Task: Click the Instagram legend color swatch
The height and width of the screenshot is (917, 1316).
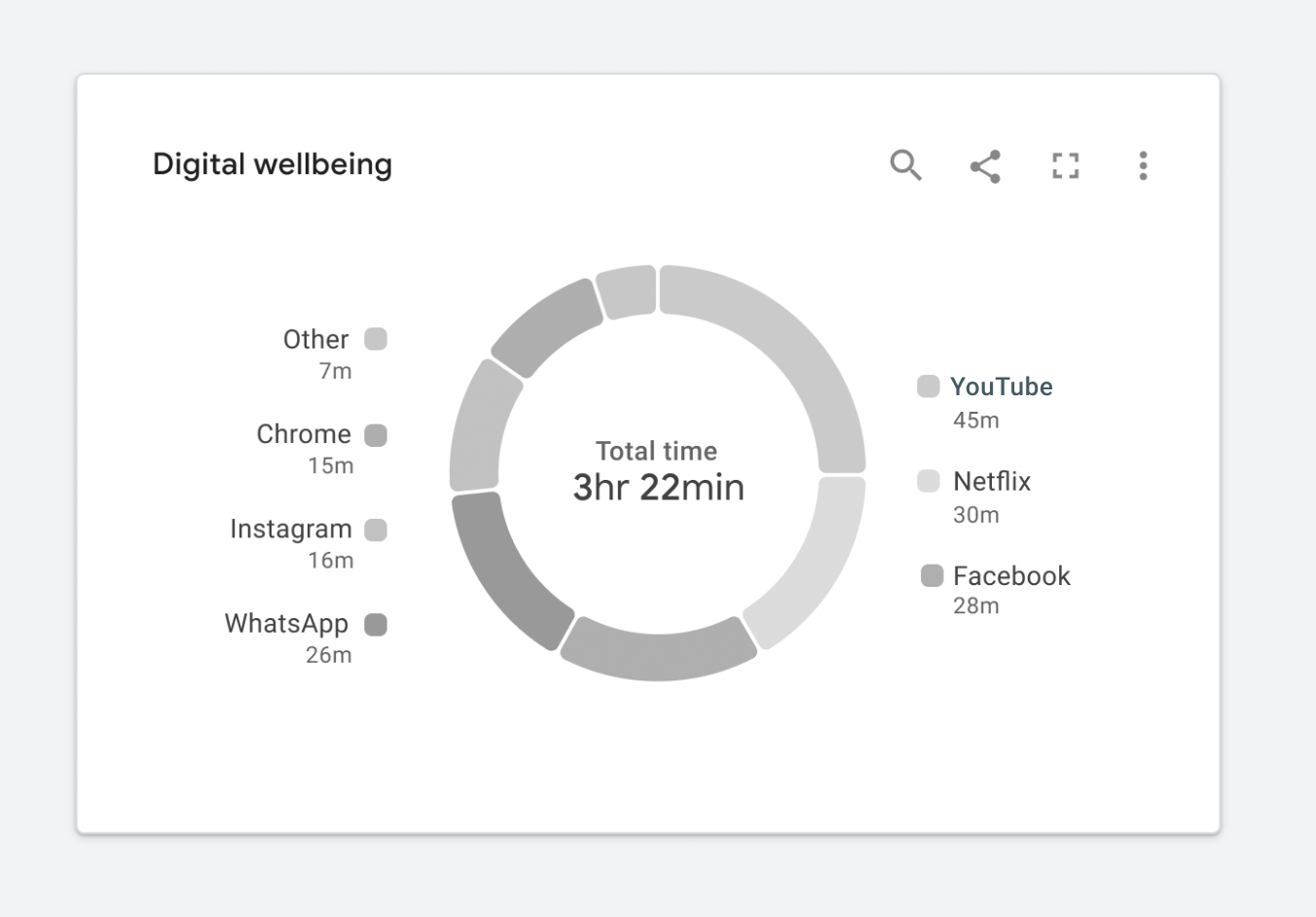Action: click(376, 530)
